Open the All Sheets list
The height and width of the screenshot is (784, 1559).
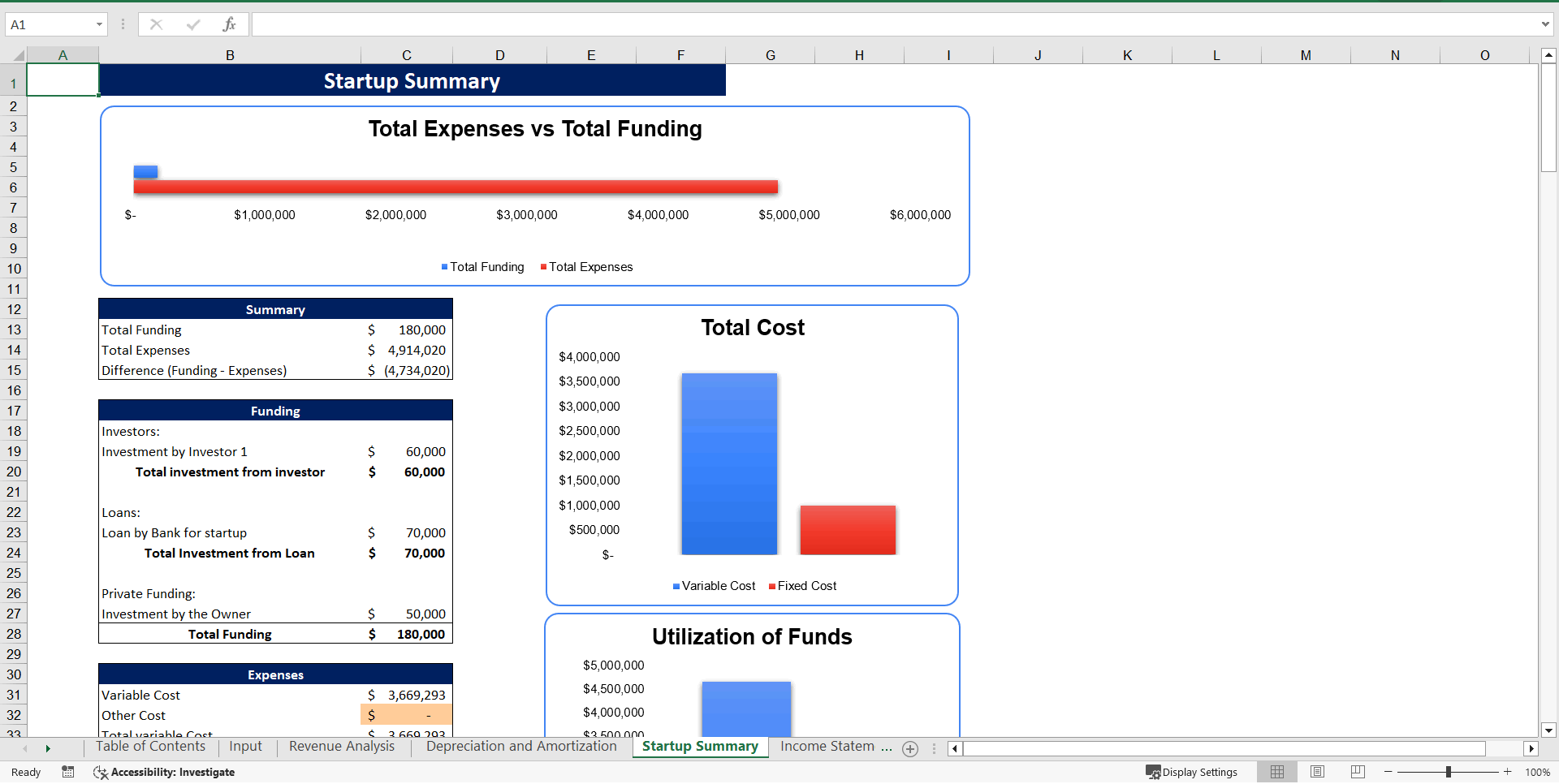coord(934,748)
